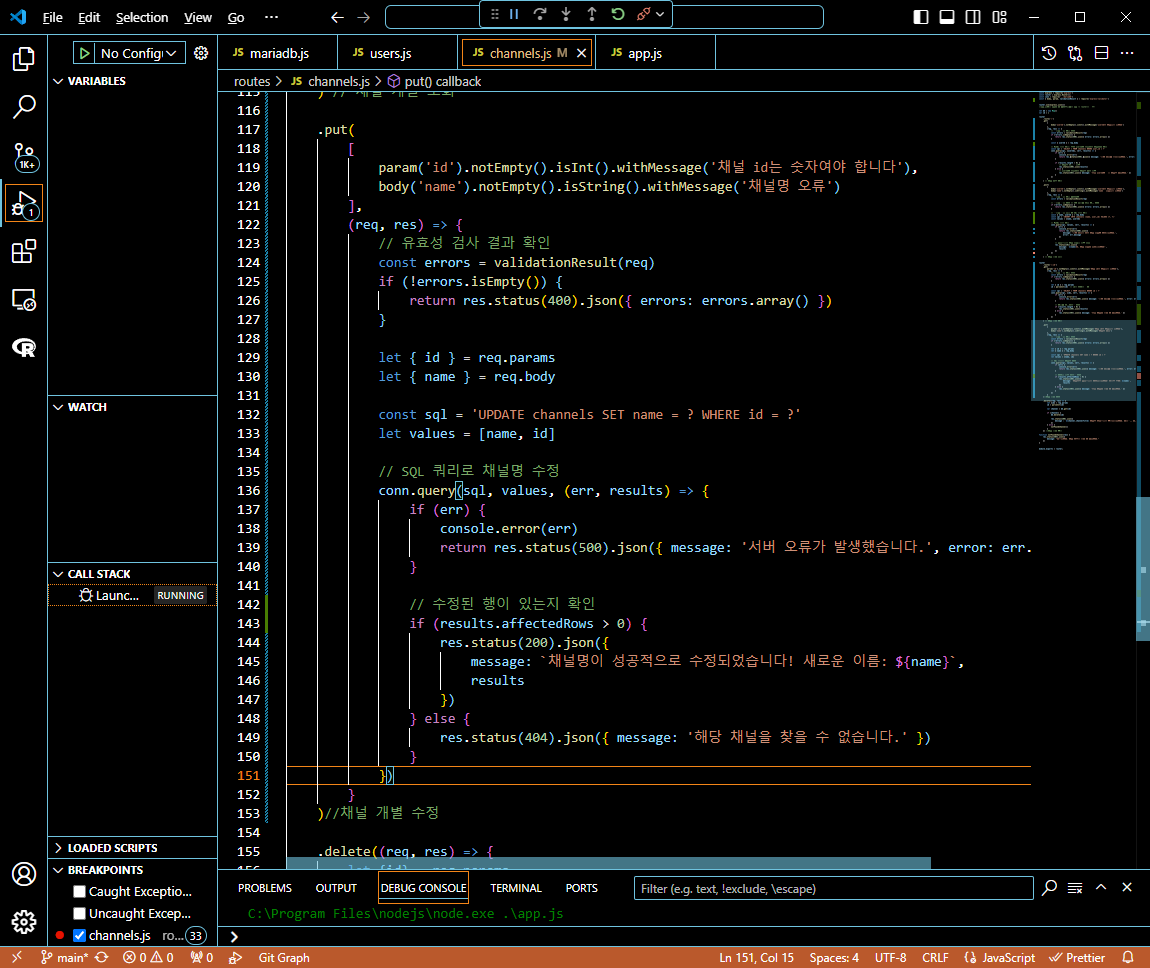Go forward with the navigation arrow

(364, 17)
